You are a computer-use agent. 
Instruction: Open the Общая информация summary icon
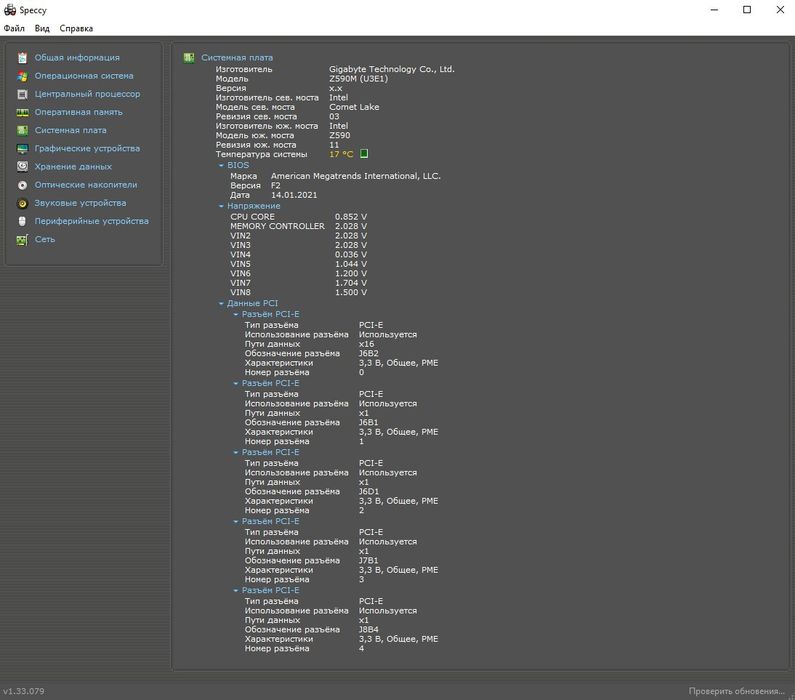coord(22,58)
